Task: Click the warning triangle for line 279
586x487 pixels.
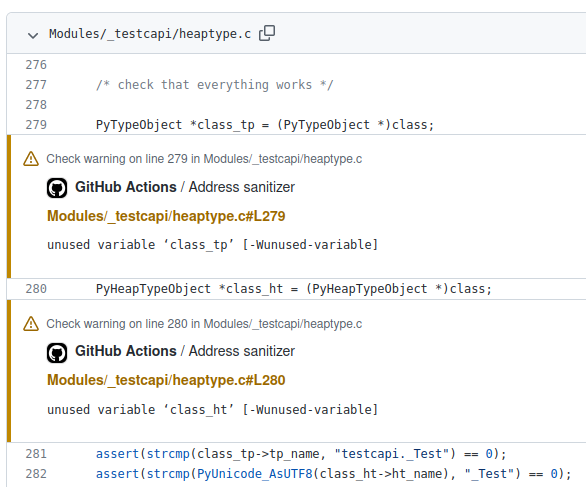Action: point(31,159)
